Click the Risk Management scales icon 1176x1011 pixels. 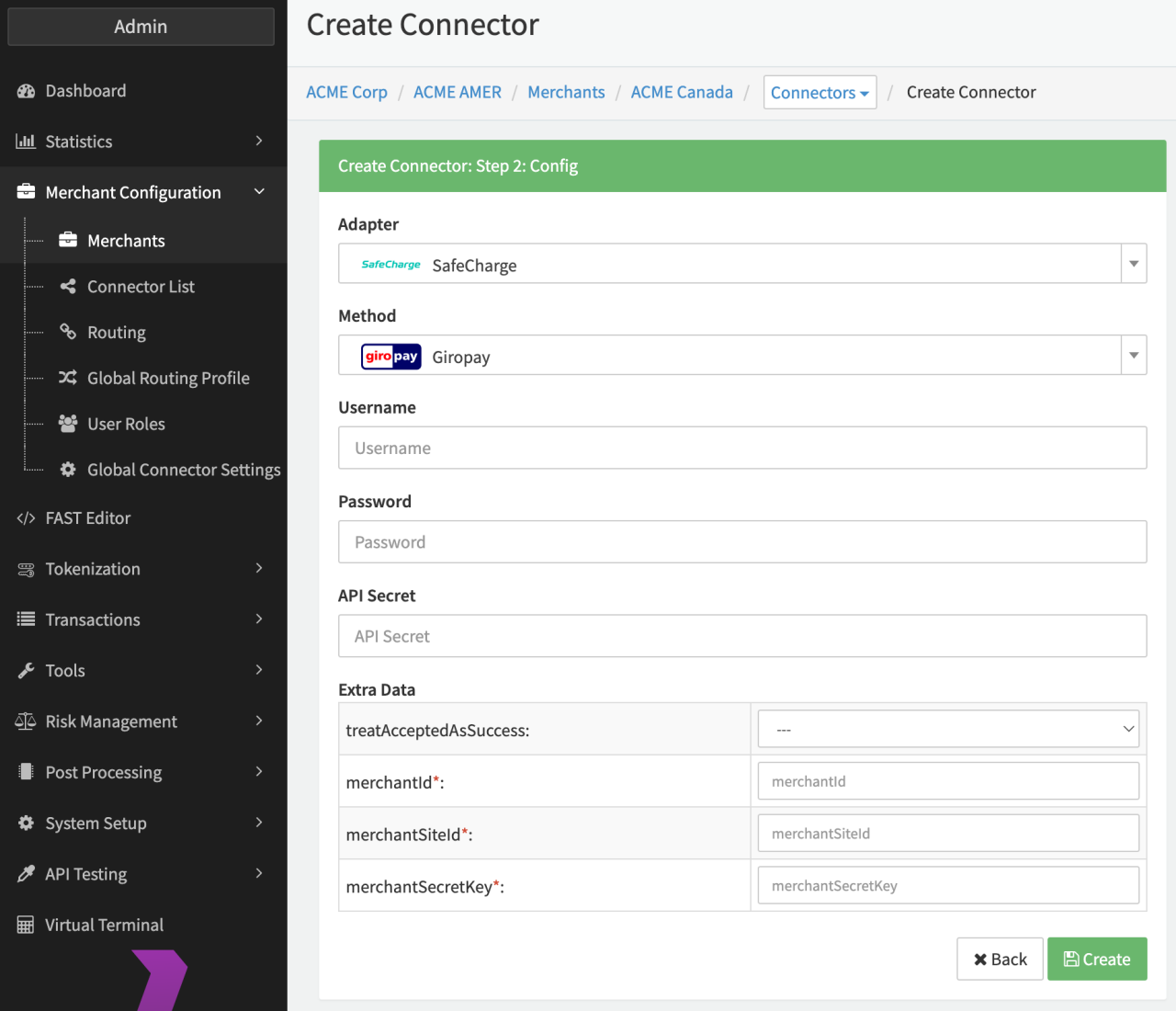26,721
